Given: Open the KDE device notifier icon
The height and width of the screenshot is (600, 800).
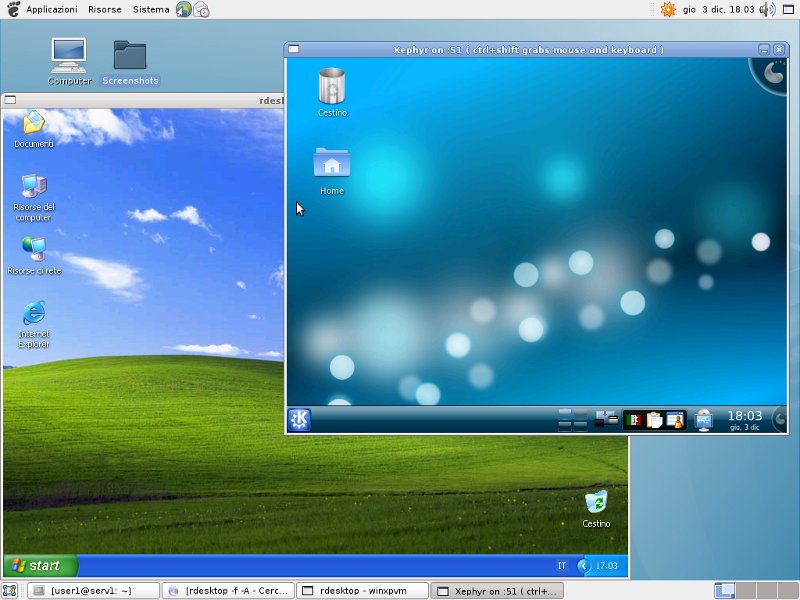Looking at the screenshot, I should [x=606, y=419].
